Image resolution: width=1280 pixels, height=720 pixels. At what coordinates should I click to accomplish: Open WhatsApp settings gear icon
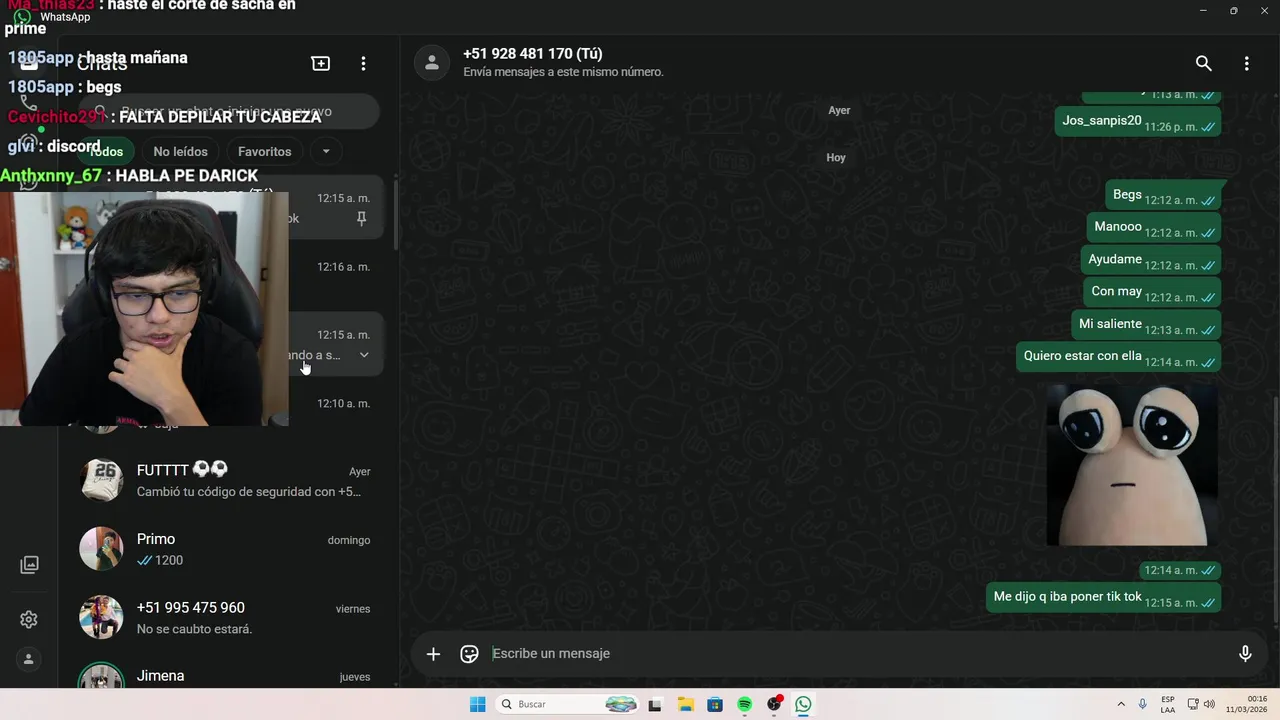coord(29,620)
